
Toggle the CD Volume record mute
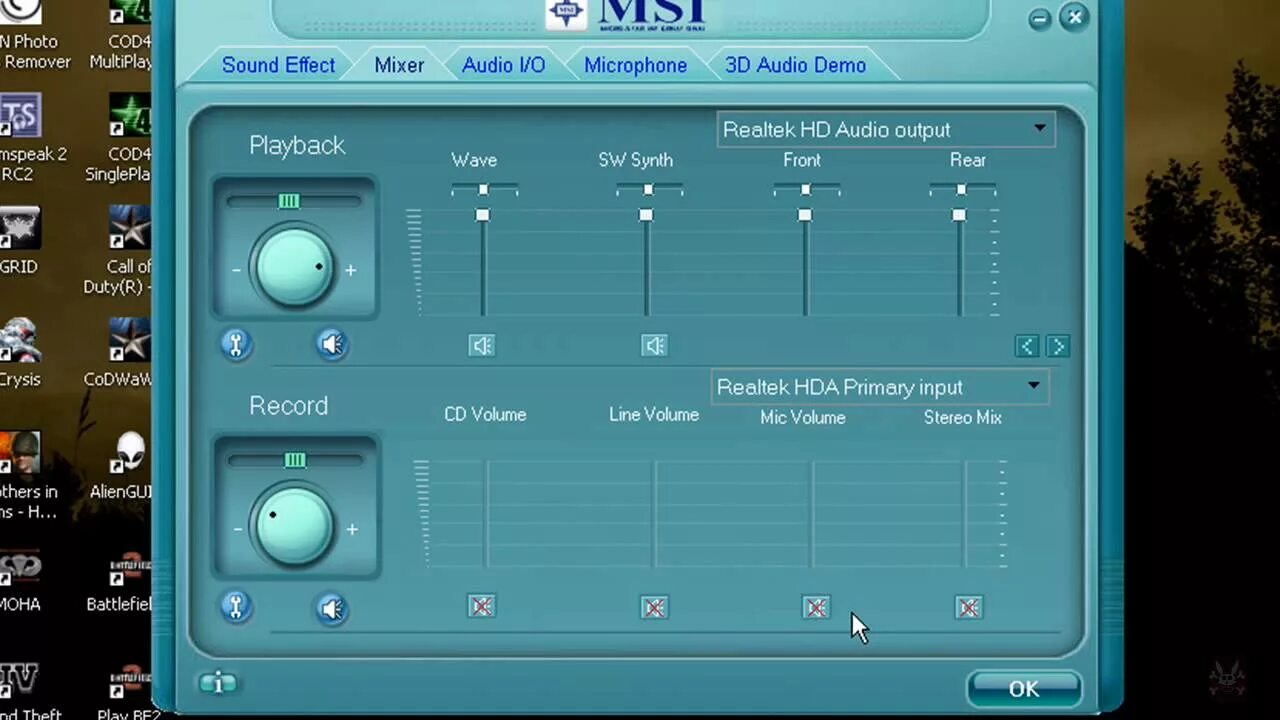482,607
